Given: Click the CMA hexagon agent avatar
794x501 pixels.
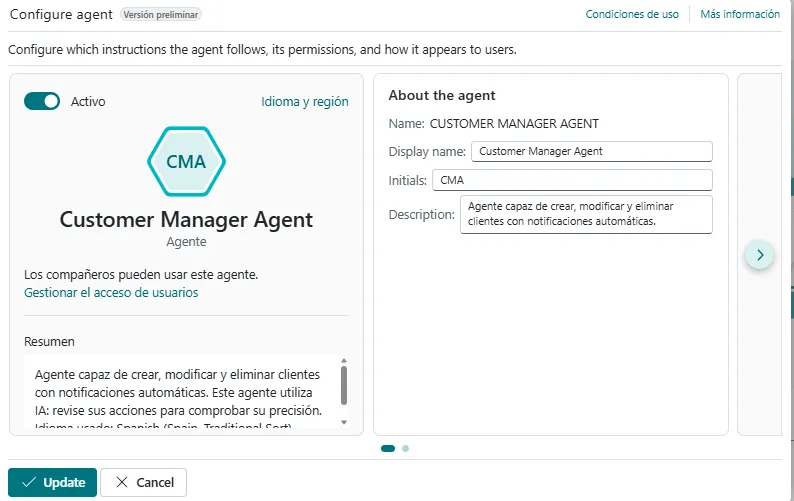Looking at the screenshot, I should click(x=186, y=161).
